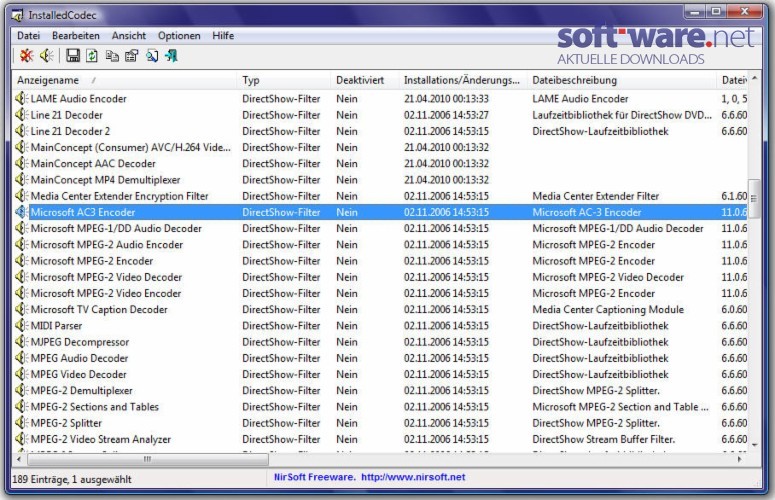This screenshot has height=500, width=775.
Task: Click the Exit door toolbar icon
Action: tap(171, 56)
